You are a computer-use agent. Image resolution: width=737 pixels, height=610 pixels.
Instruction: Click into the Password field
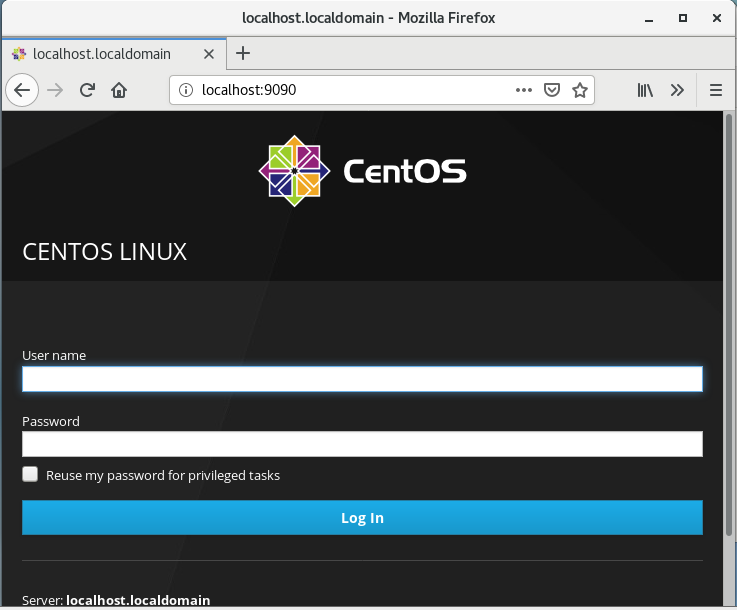362,444
